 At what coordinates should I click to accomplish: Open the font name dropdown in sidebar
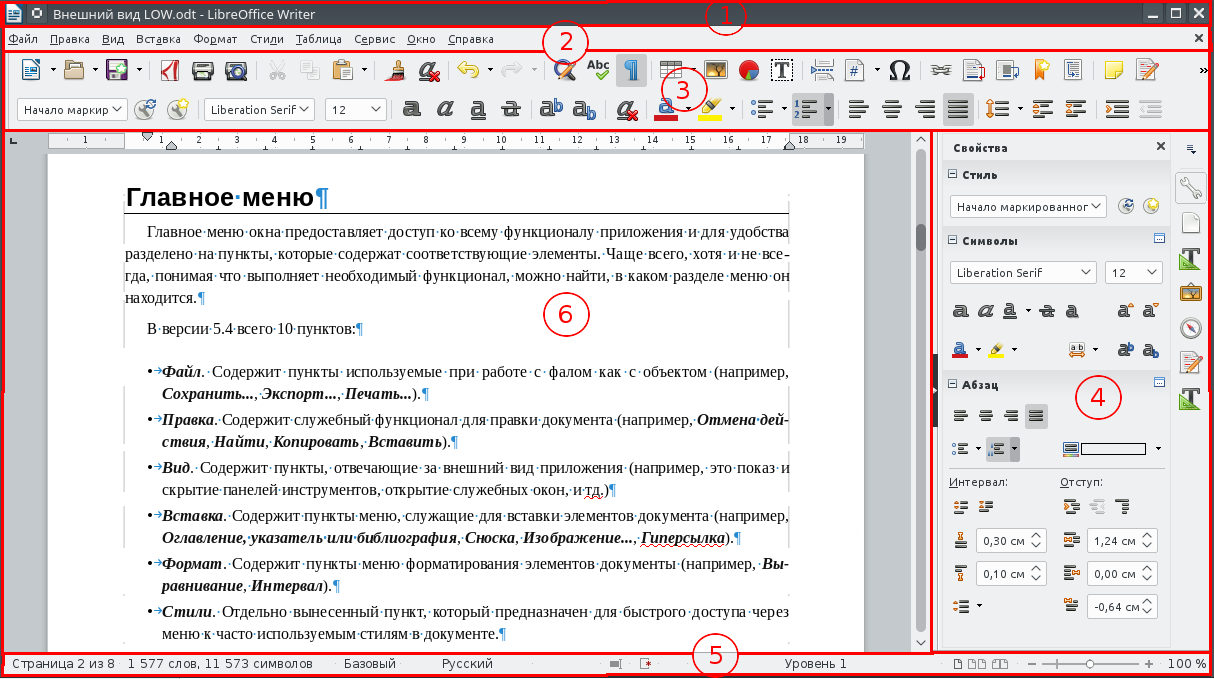click(x=1022, y=271)
